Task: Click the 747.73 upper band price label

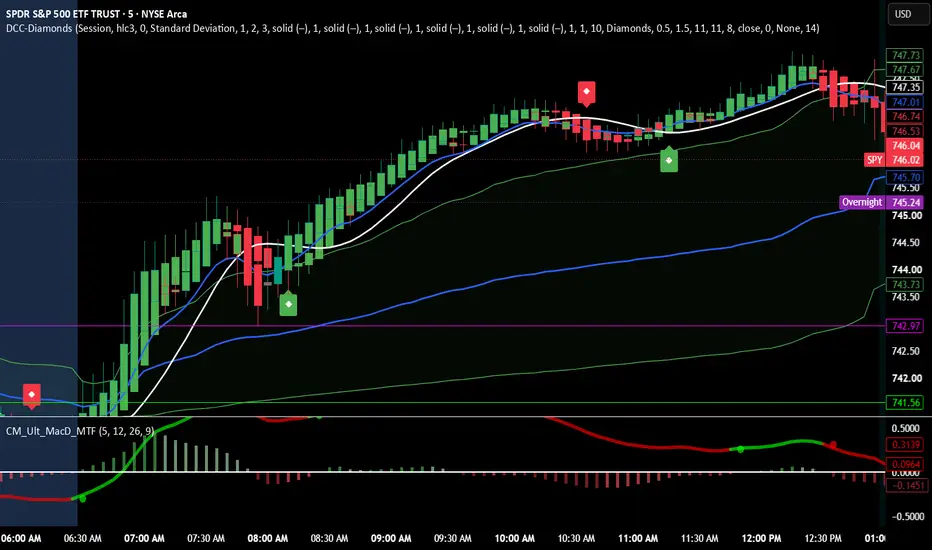Action: pyautogui.click(x=906, y=55)
